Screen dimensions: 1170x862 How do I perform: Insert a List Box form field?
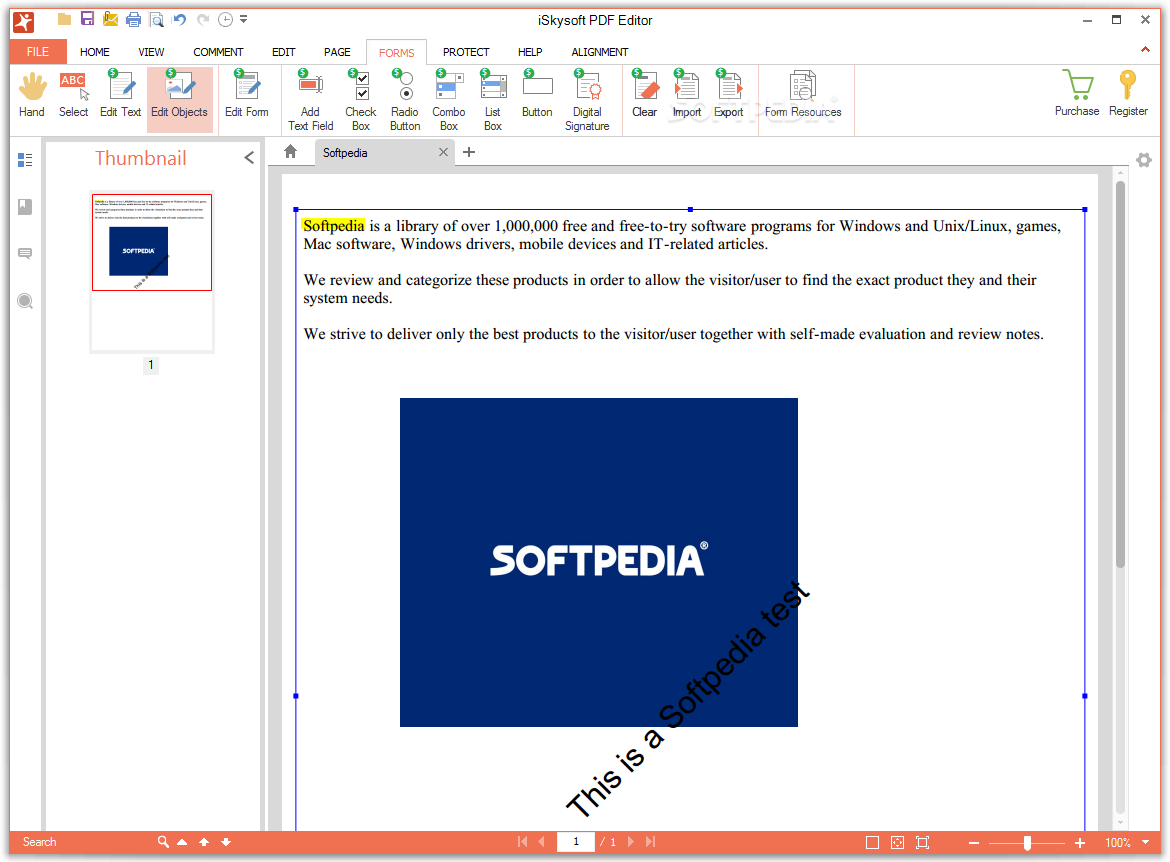(492, 101)
